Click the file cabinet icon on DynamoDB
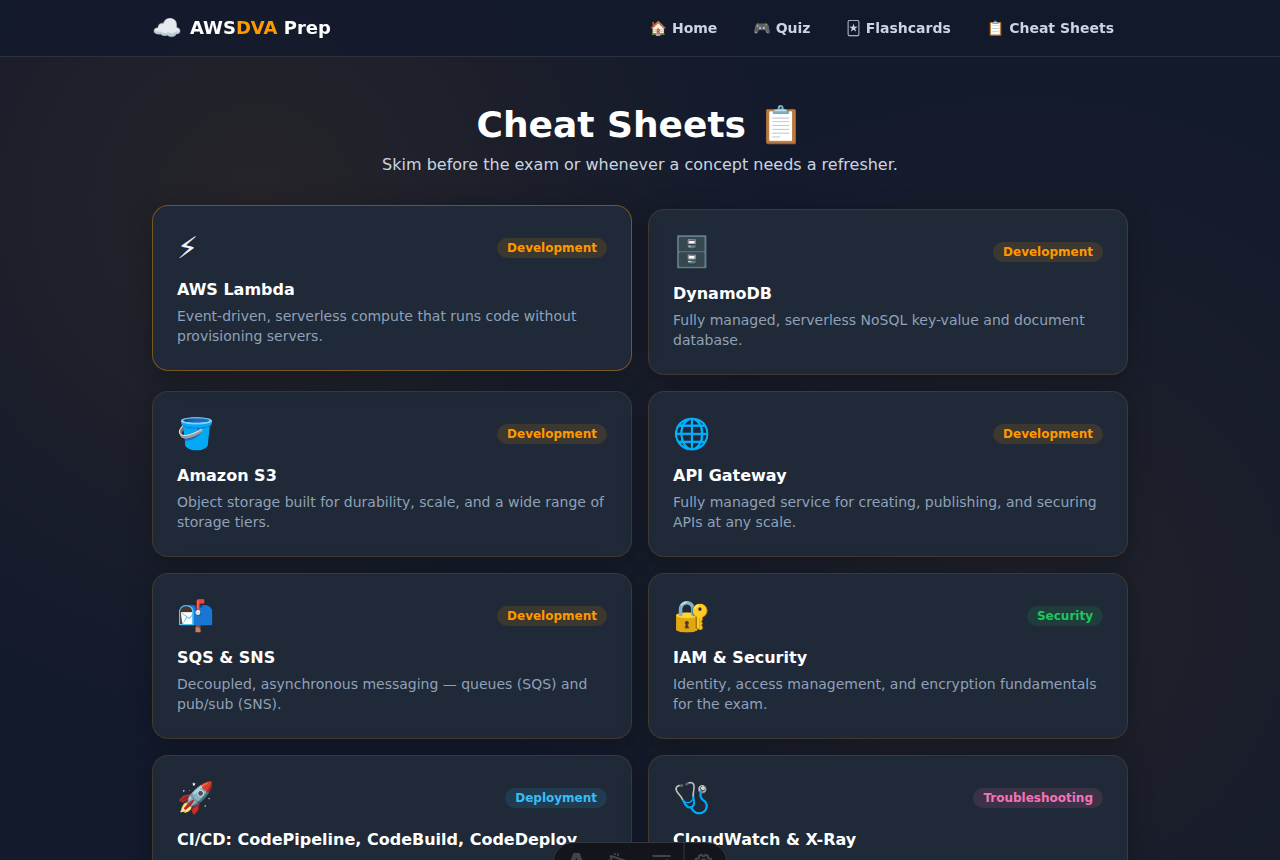This screenshot has height=860, width=1280. coord(691,252)
